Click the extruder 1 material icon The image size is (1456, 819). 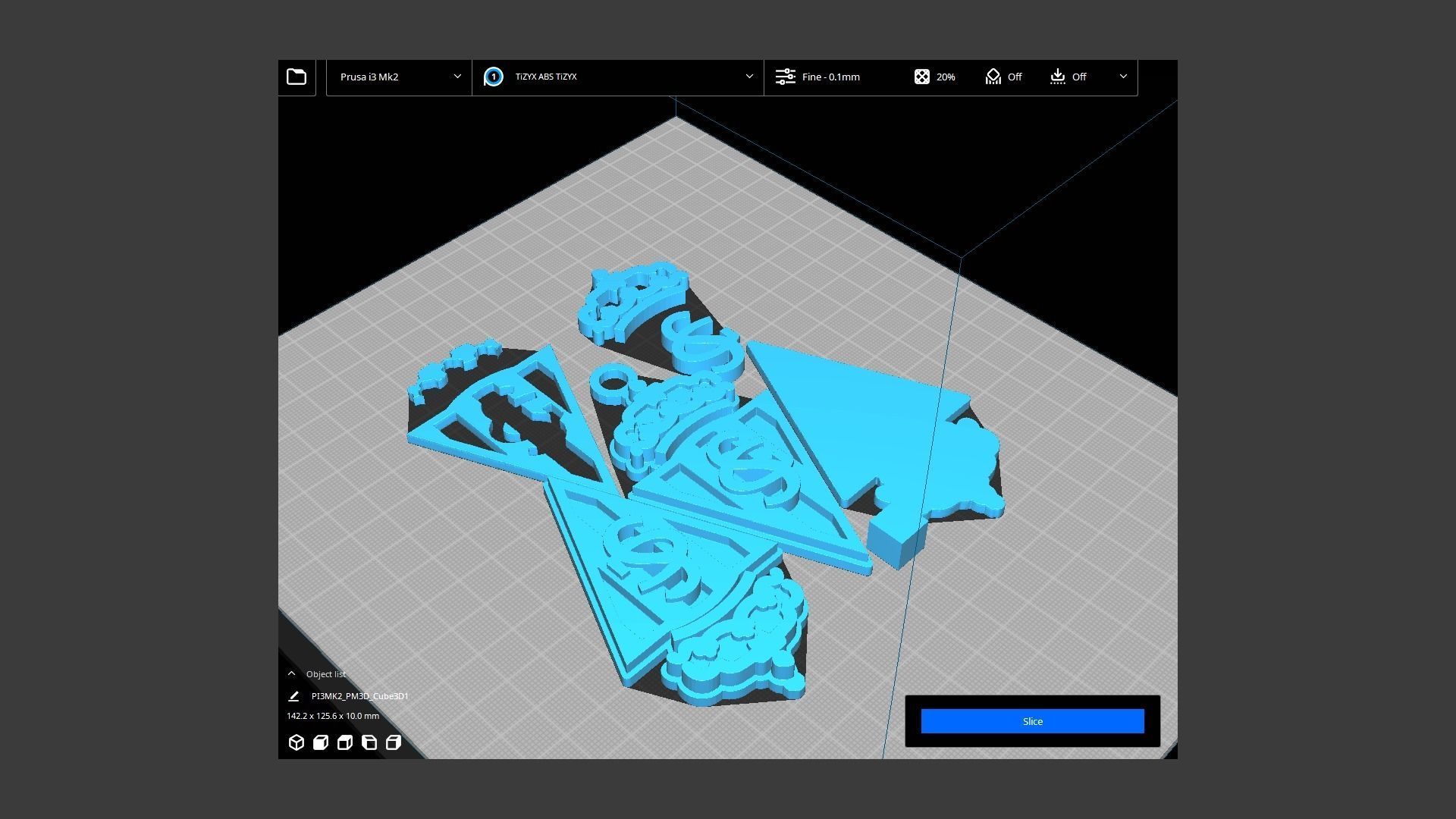coord(493,77)
